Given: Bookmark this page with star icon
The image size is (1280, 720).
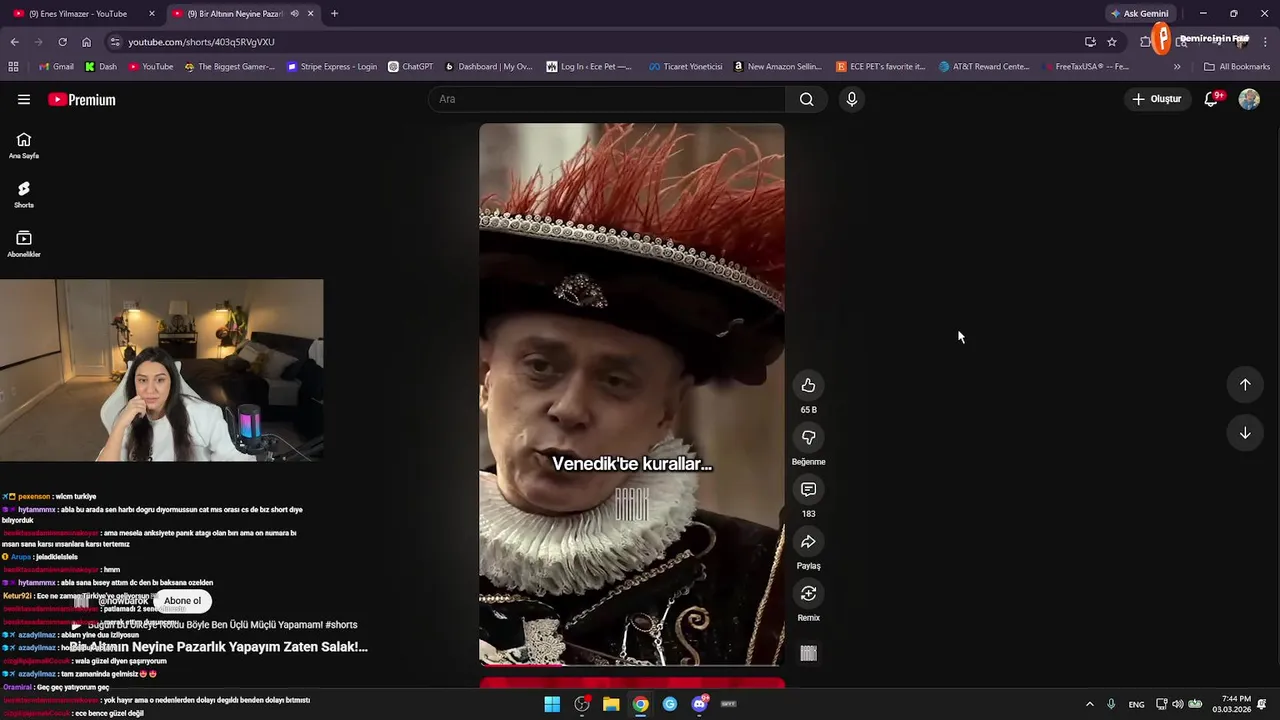Looking at the screenshot, I should click(x=1112, y=42).
